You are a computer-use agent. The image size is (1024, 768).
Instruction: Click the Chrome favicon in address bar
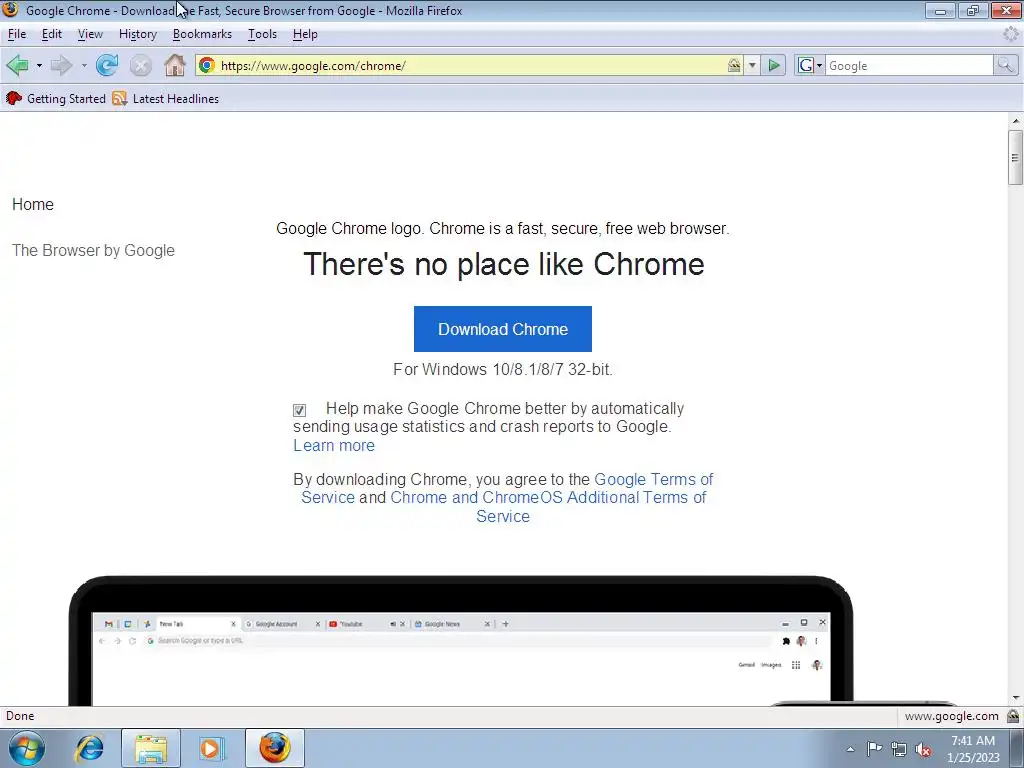point(207,65)
